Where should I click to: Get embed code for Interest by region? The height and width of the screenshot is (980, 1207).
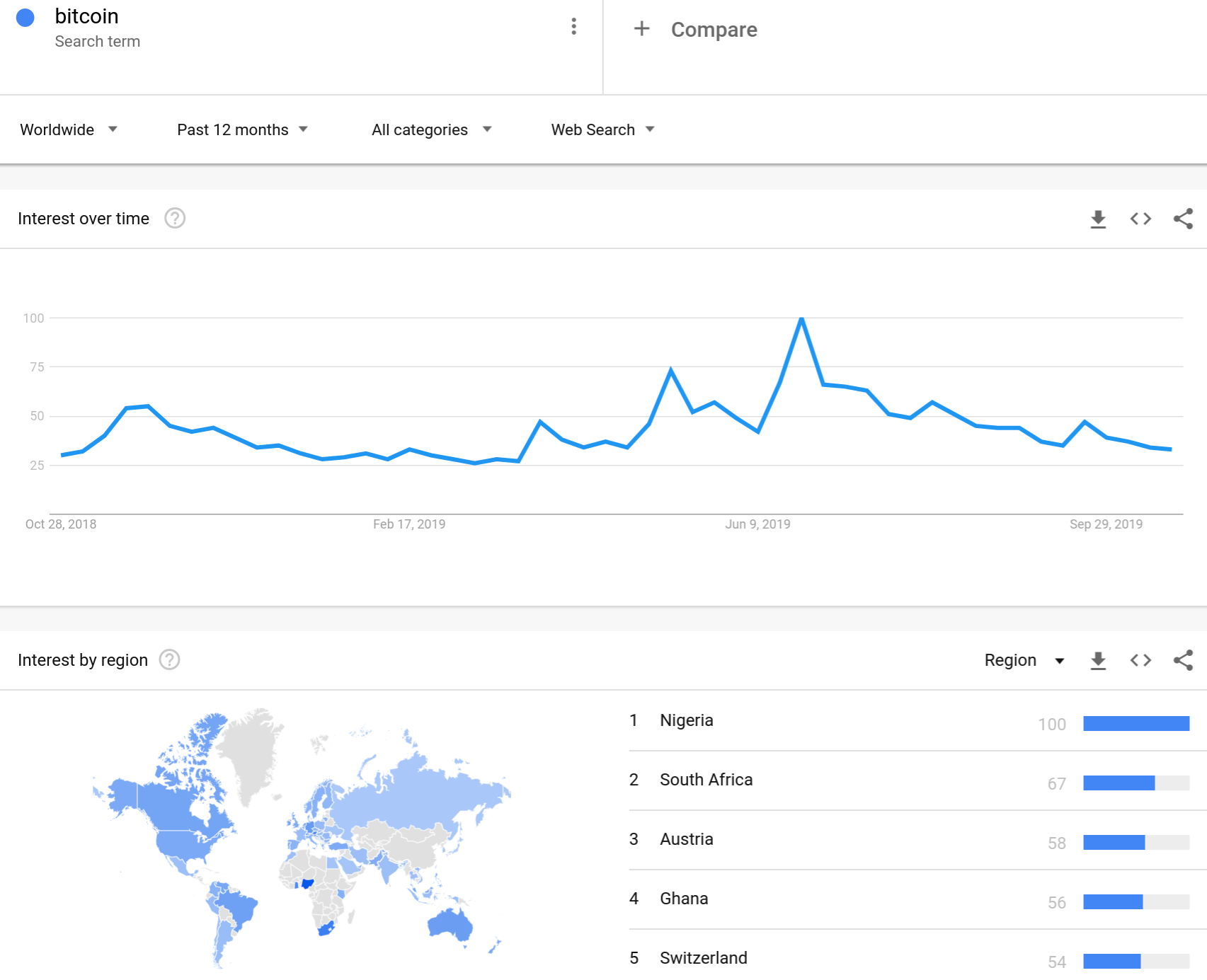[x=1140, y=660]
